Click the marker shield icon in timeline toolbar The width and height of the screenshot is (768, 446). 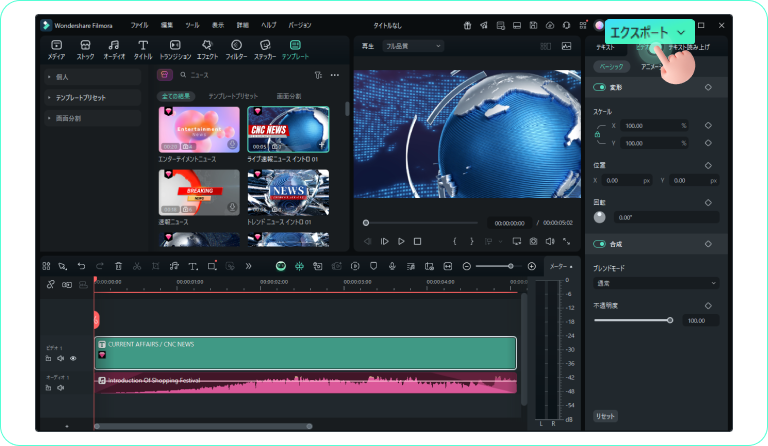(x=374, y=266)
